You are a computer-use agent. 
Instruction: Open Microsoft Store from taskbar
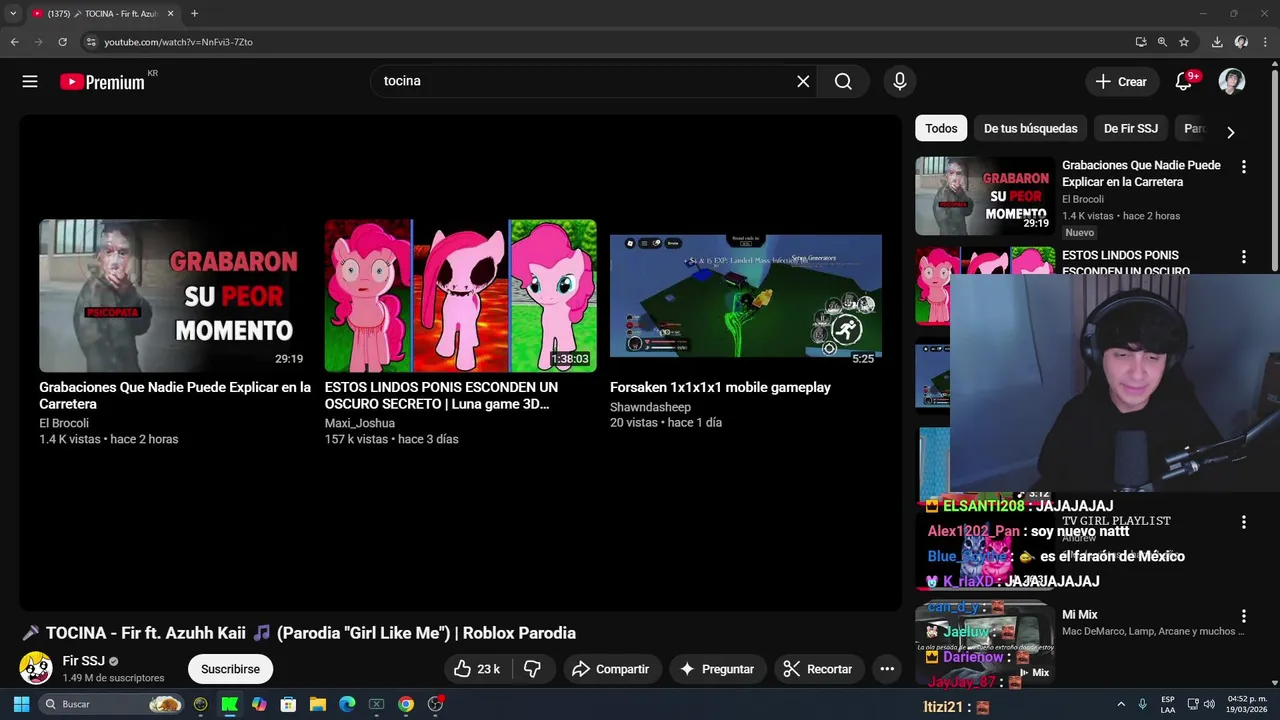pos(288,704)
